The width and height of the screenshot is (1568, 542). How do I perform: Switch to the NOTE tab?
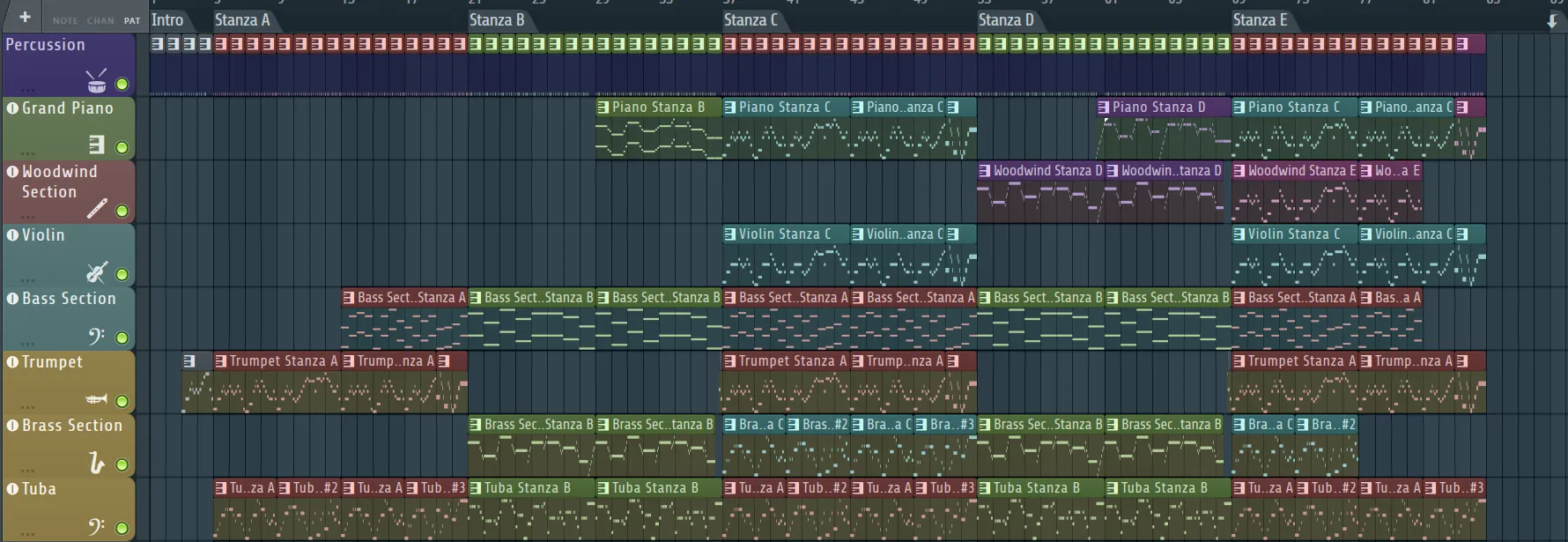click(x=64, y=20)
